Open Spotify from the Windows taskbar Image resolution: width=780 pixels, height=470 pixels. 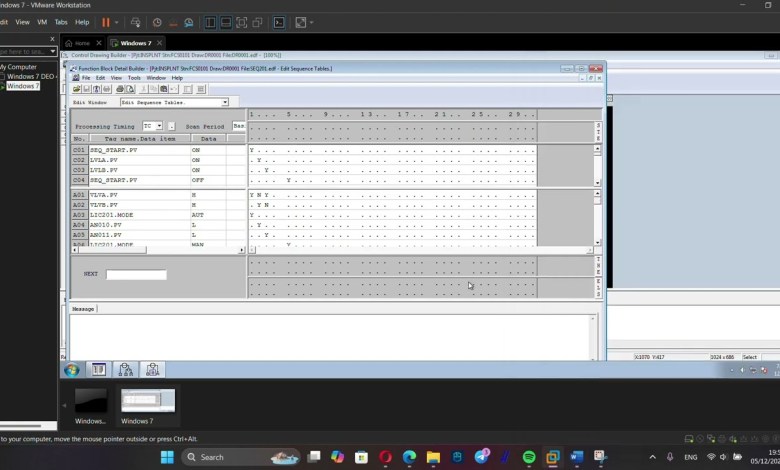coord(529,457)
